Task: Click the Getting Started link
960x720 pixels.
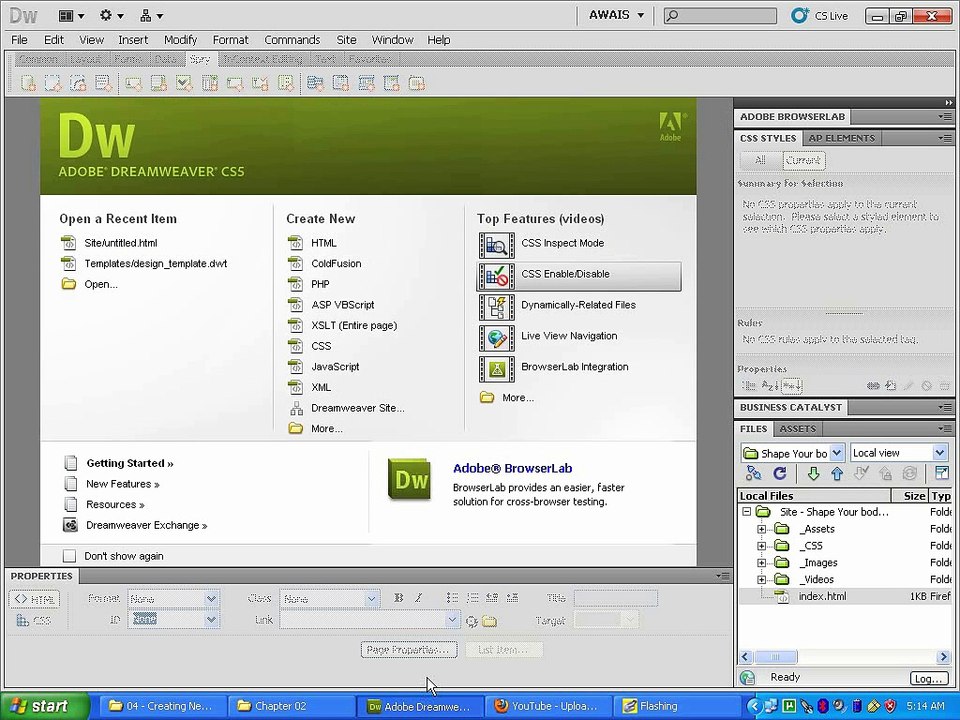Action: [x=130, y=463]
